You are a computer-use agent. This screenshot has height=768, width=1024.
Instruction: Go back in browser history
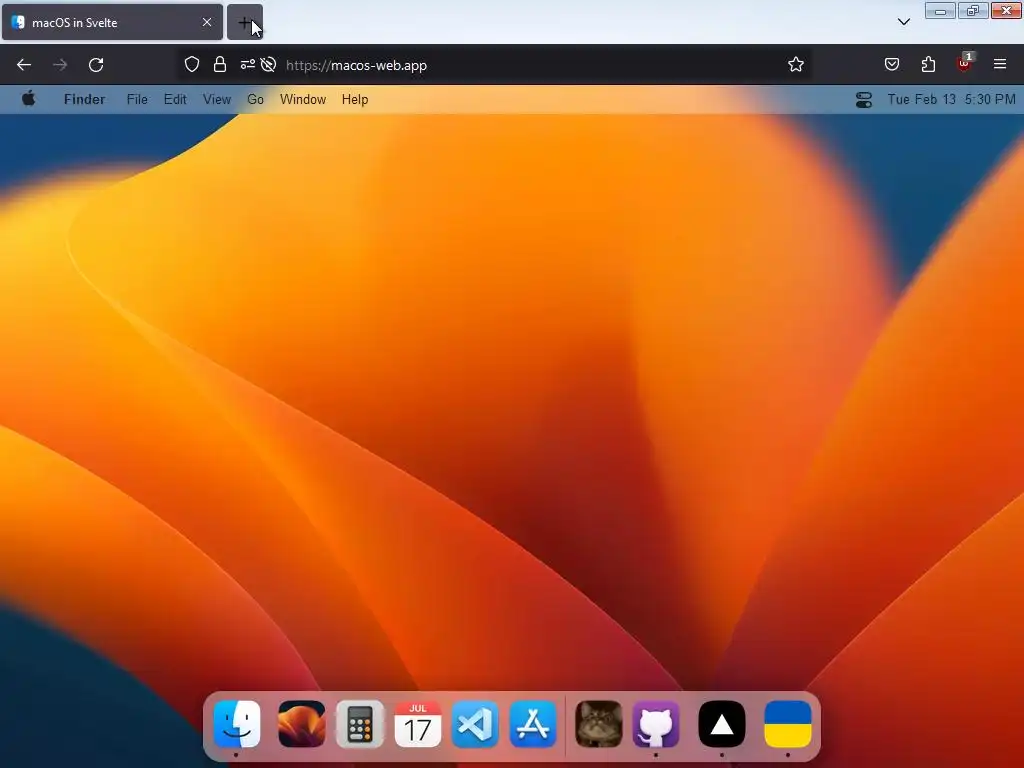[x=24, y=65]
